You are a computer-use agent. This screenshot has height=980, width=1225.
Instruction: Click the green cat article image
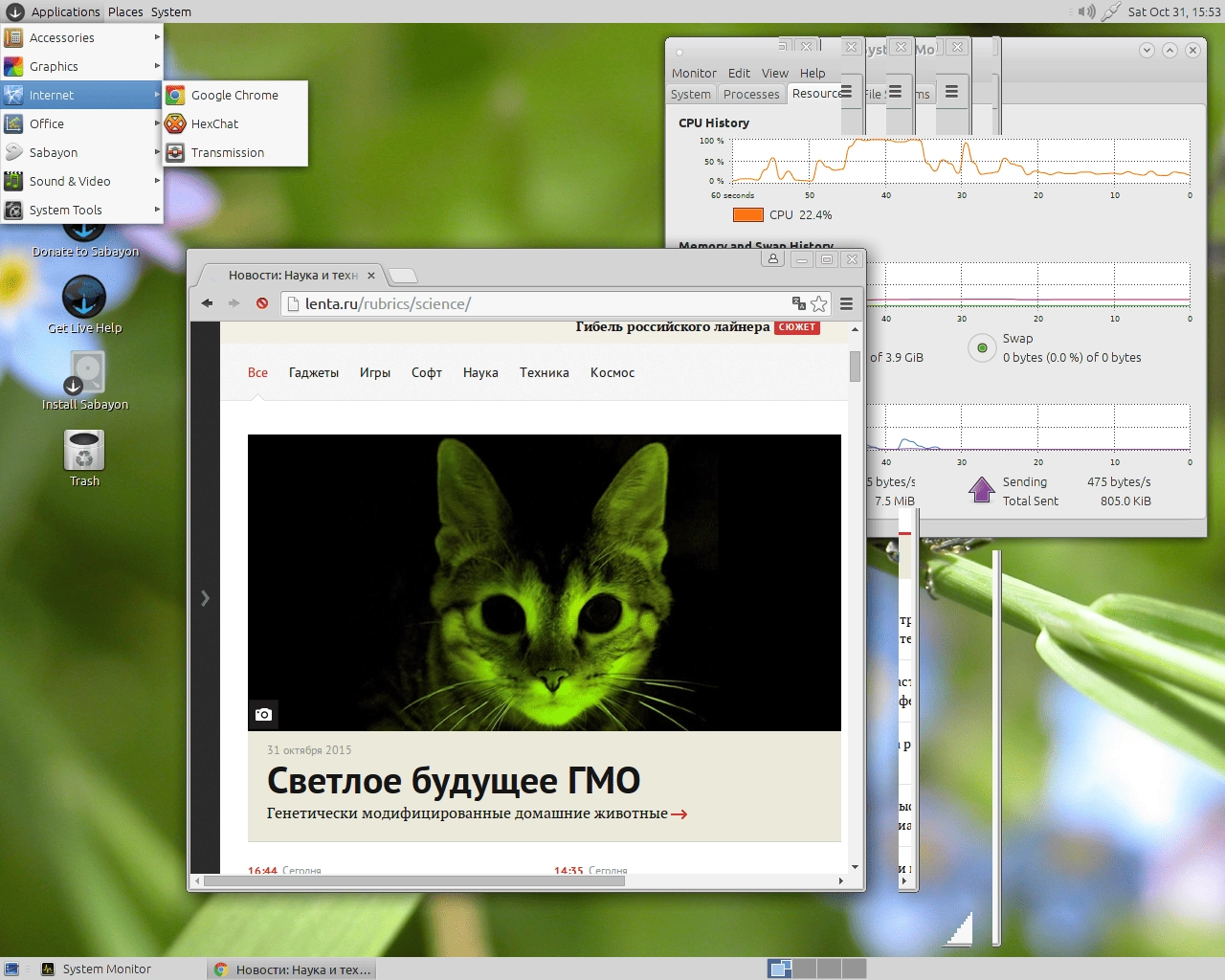click(545, 583)
